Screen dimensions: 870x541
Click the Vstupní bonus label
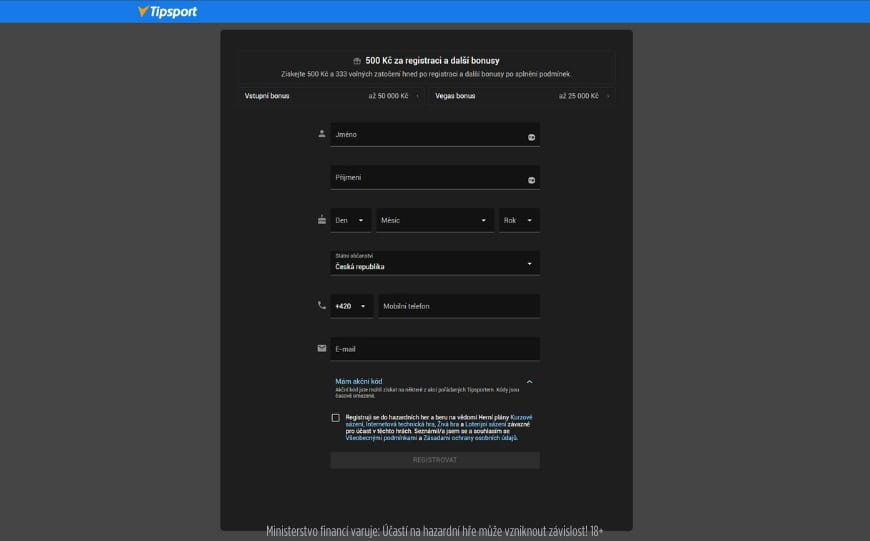267,96
